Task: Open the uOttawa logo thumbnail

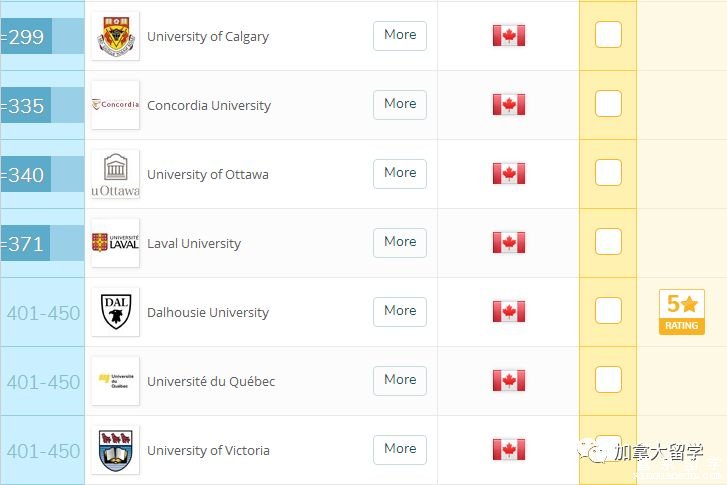Action: [115, 174]
